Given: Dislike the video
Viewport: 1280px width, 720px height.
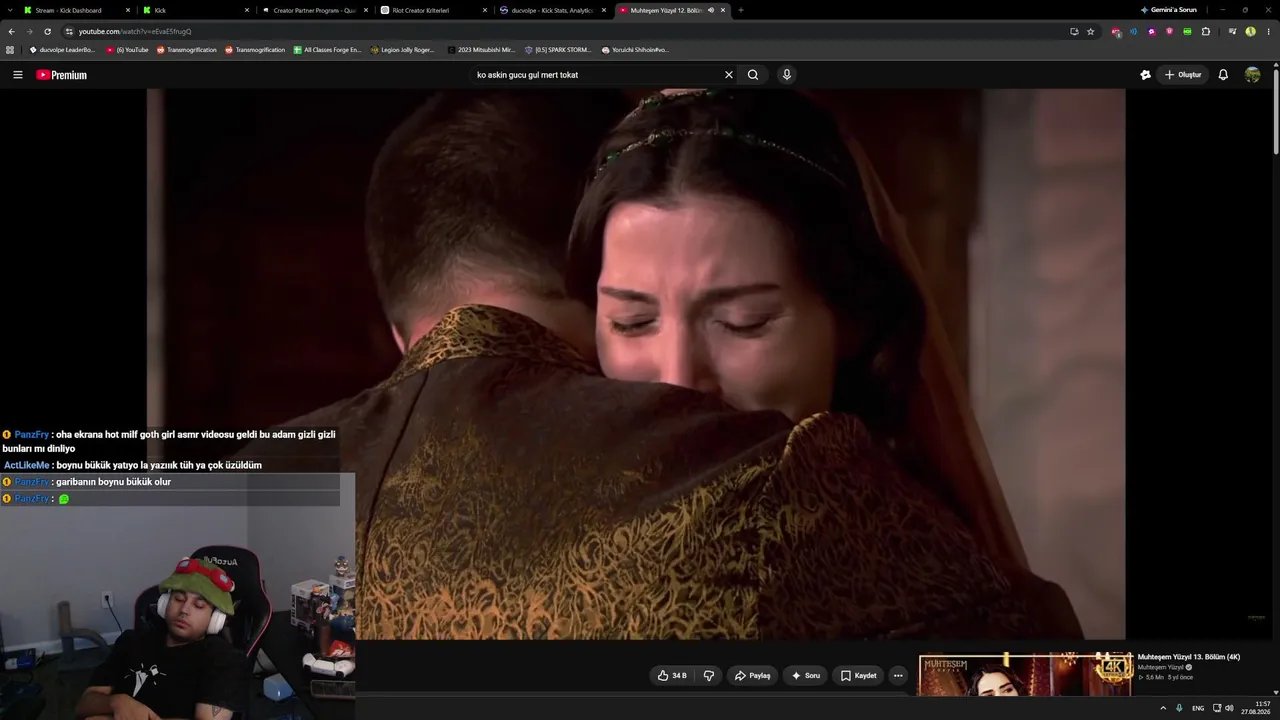Looking at the screenshot, I should pyautogui.click(x=709, y=676).
